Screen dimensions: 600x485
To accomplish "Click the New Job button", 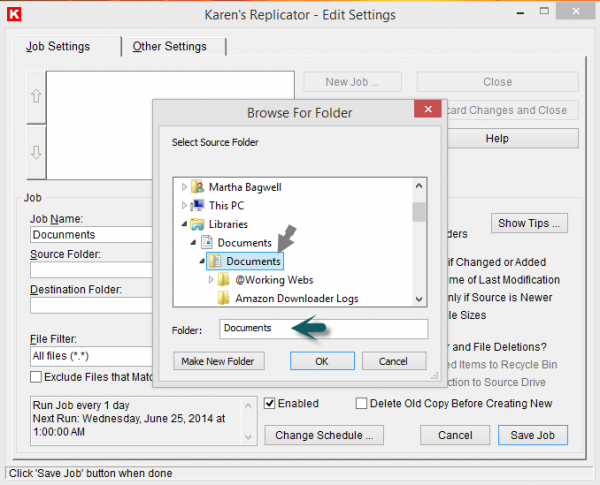I will click(352, 82).
